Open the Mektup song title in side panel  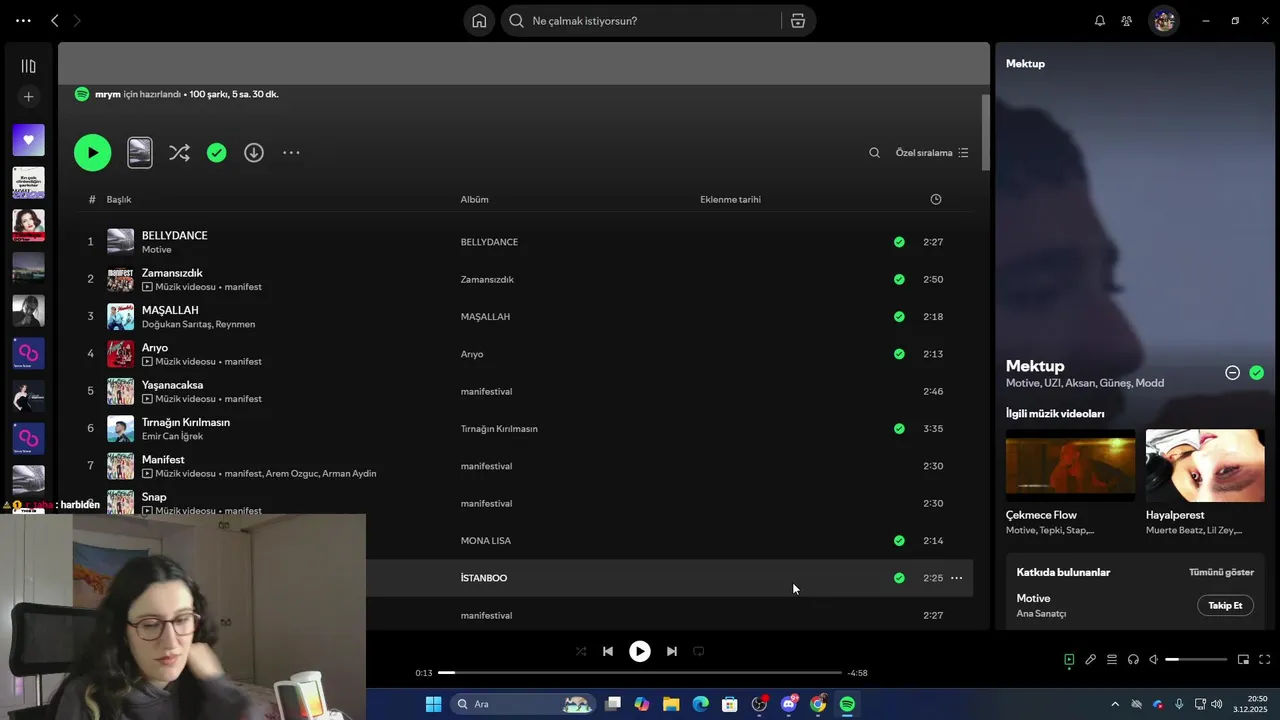click(x=1035, y=366)
